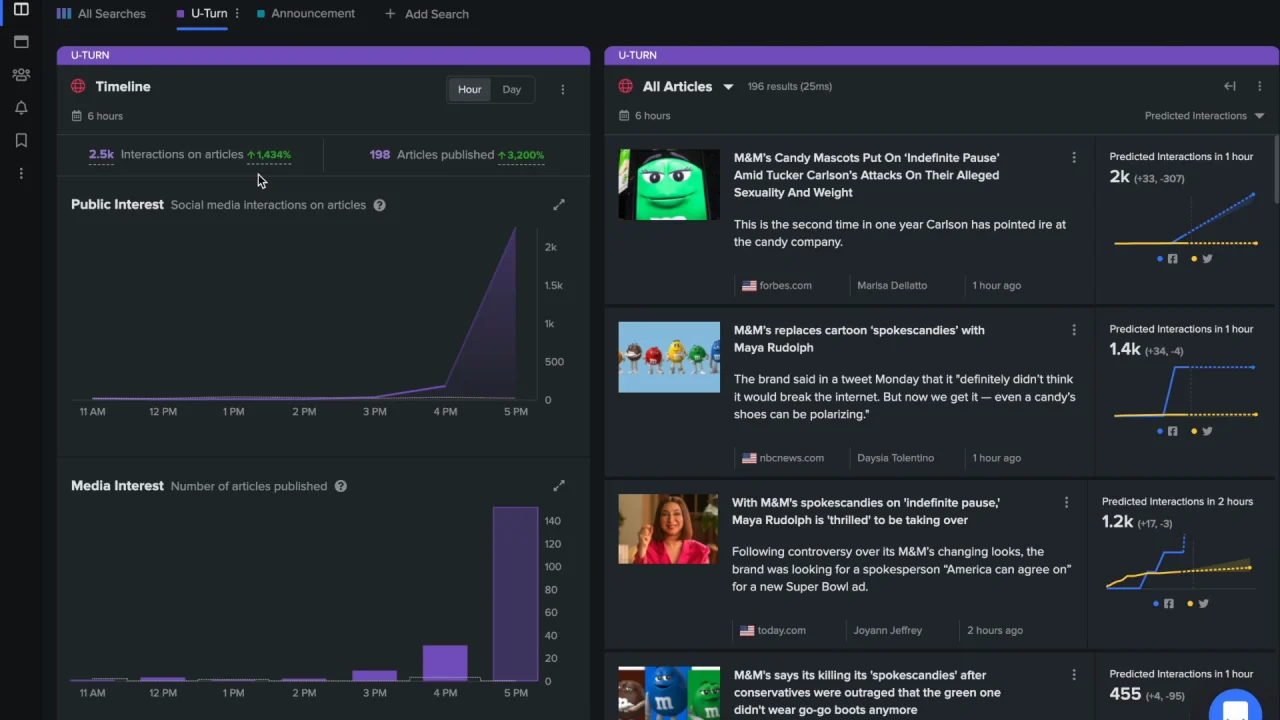
Task: Open the U-Turn tab options dots
Action: (237, 14)
